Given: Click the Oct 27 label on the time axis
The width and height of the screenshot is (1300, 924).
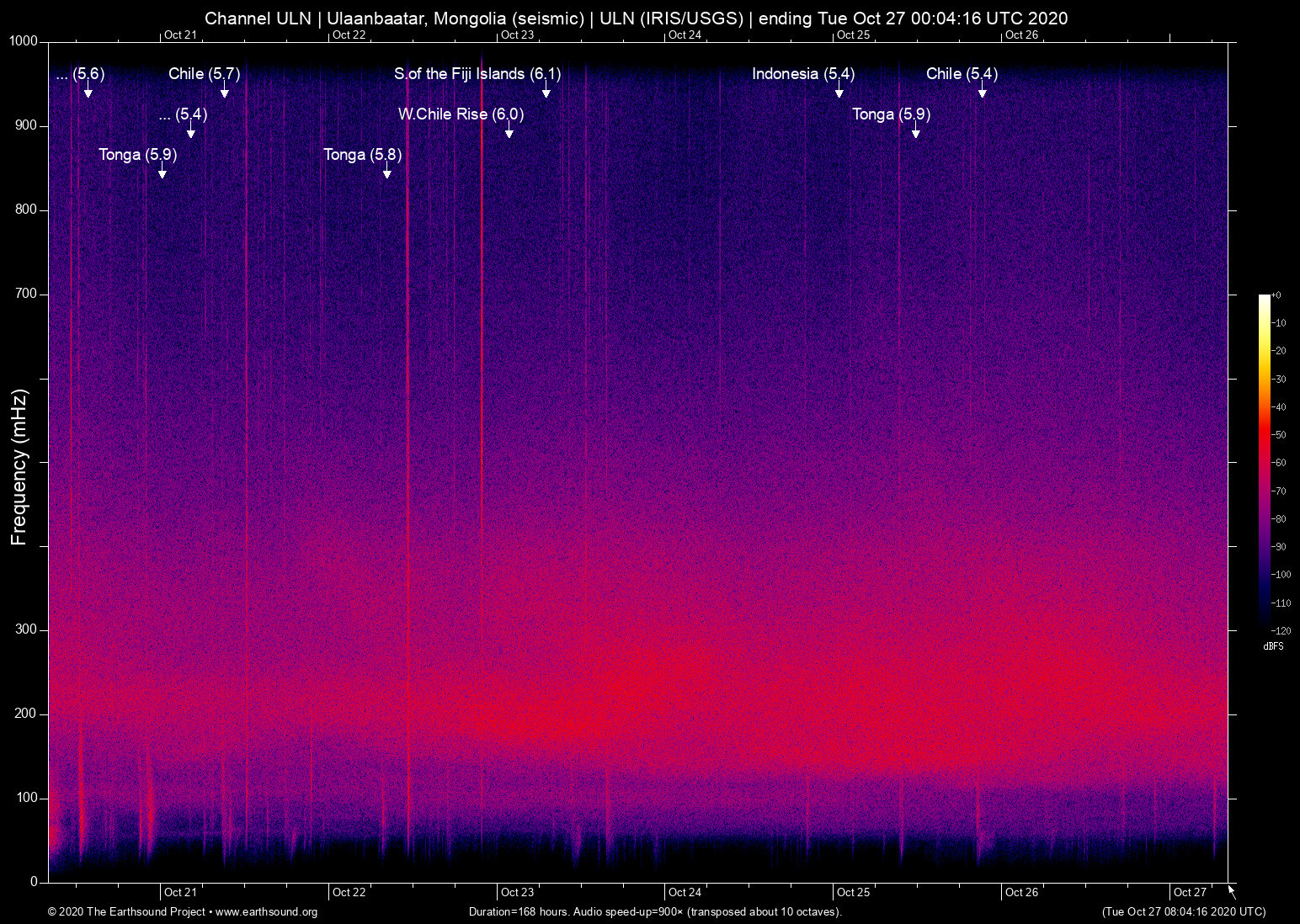Looking at the screenshot, I should [x=1189, y=892].
